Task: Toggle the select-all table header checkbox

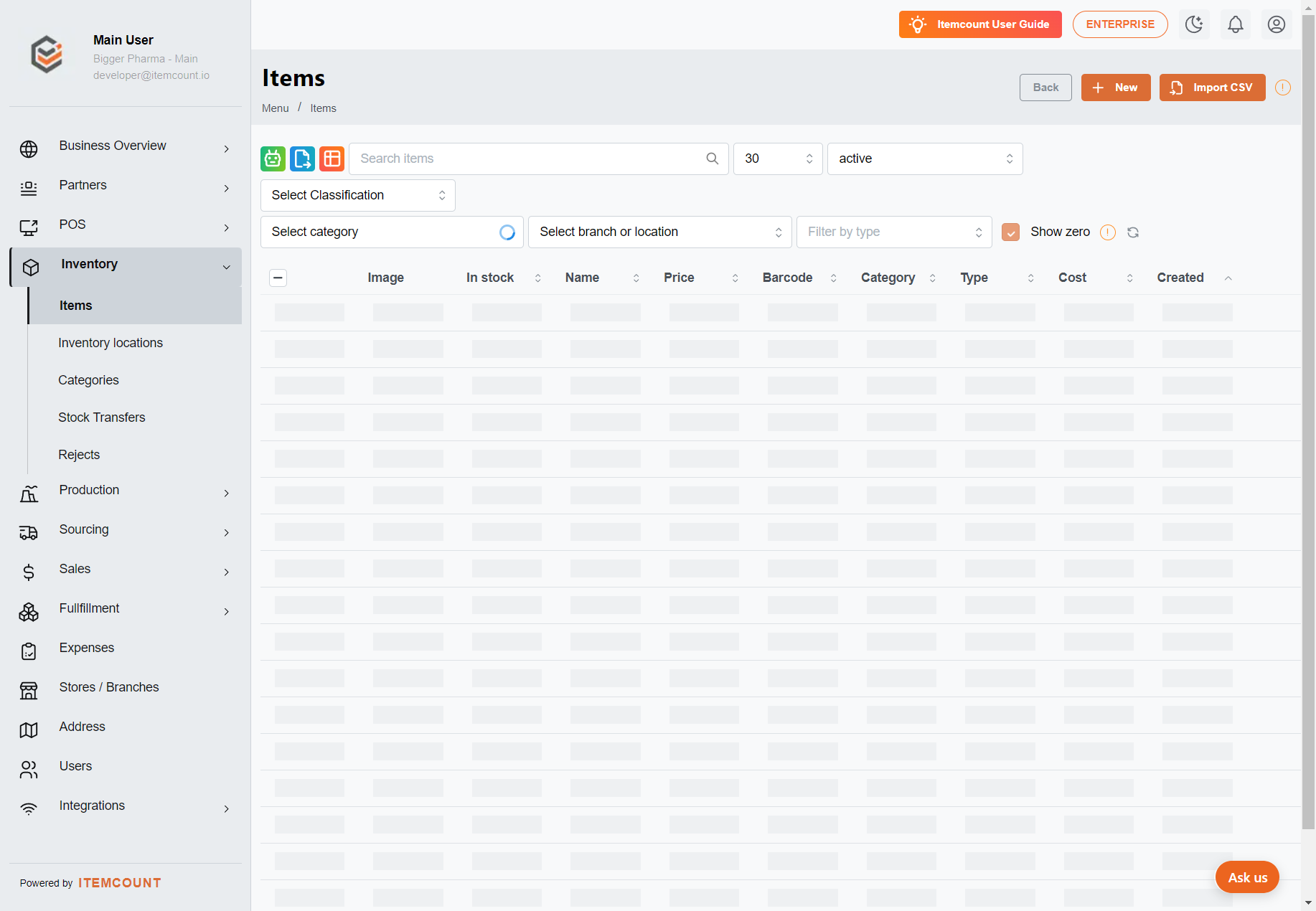Action: click(x=278, y=278)
